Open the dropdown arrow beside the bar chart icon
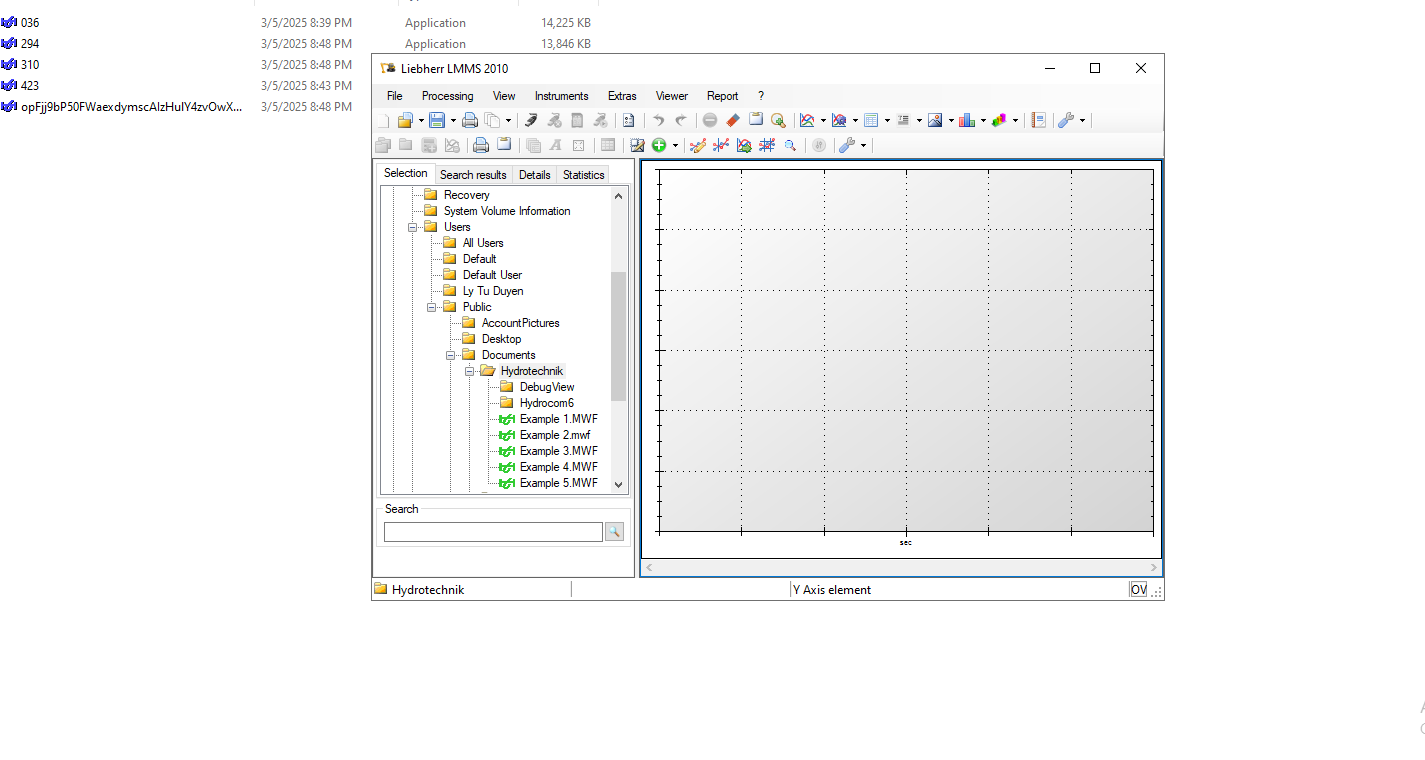 [x=983, y=121]
